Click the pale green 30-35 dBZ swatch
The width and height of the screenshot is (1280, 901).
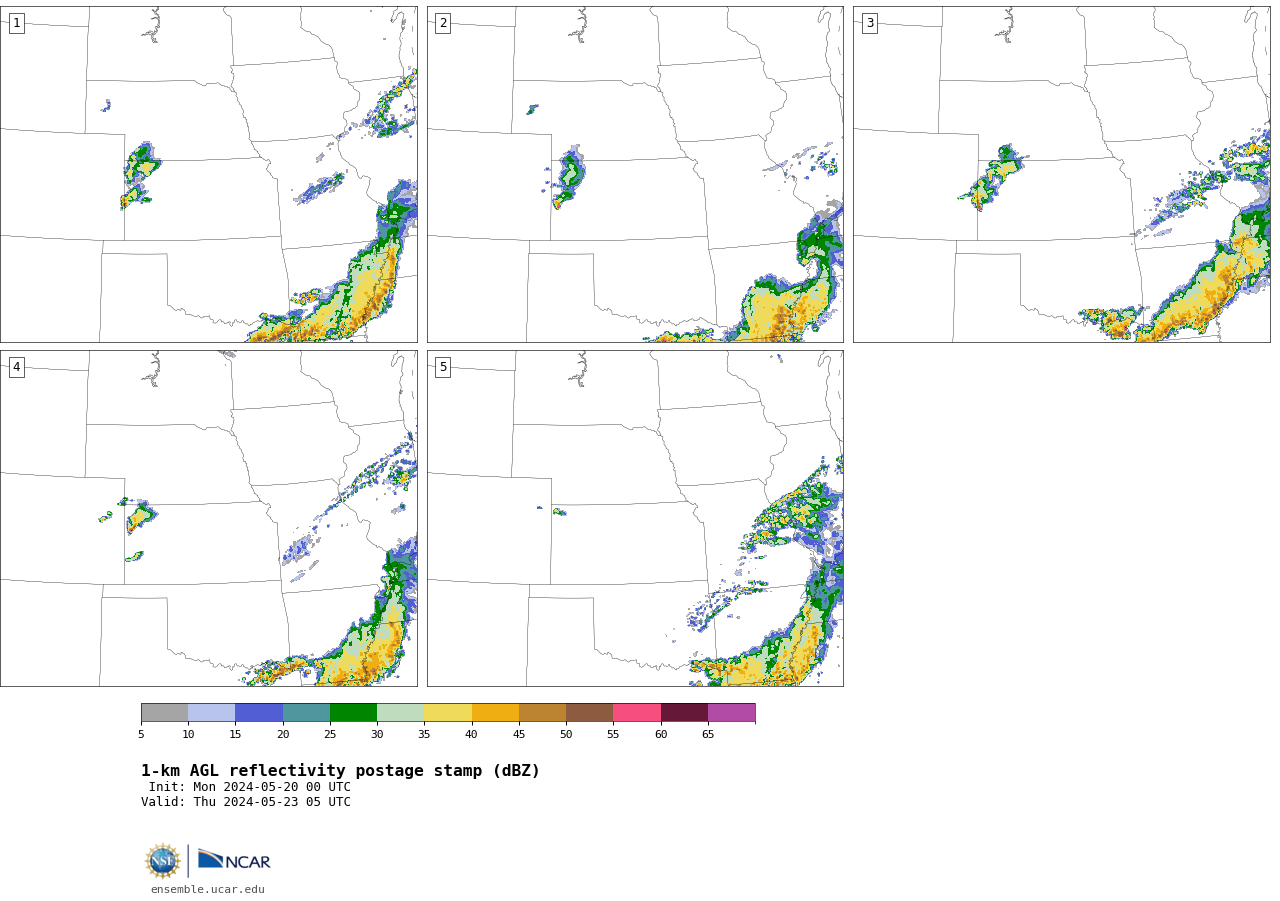400,713
